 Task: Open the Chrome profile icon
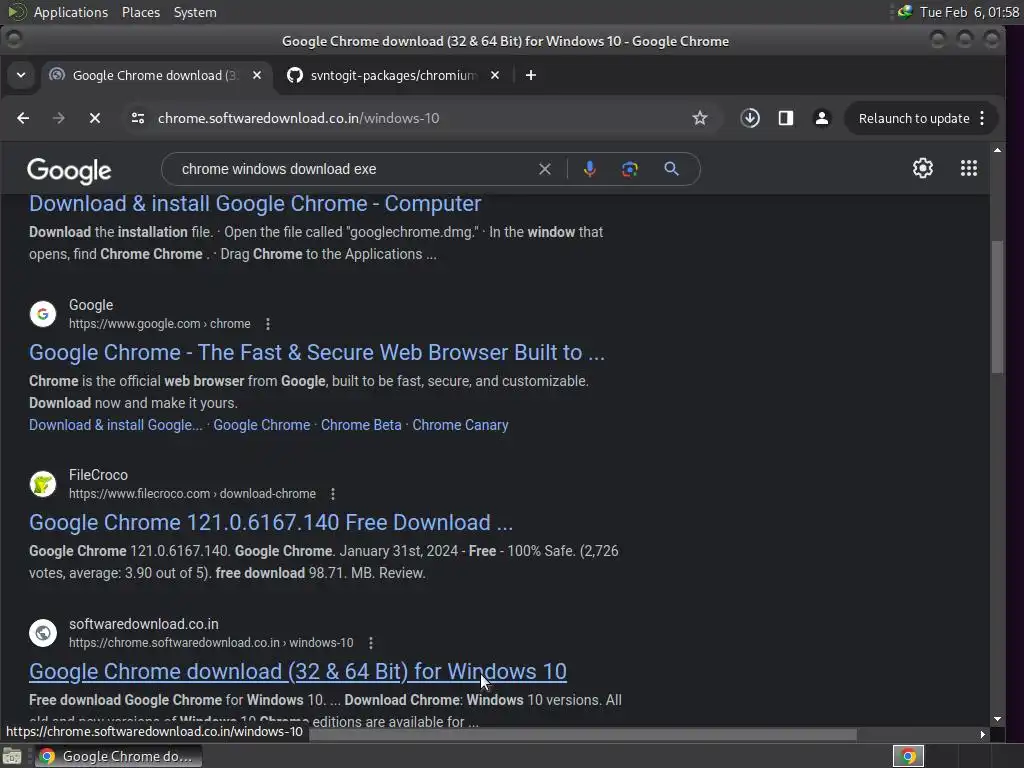click(x=822, y=118)
